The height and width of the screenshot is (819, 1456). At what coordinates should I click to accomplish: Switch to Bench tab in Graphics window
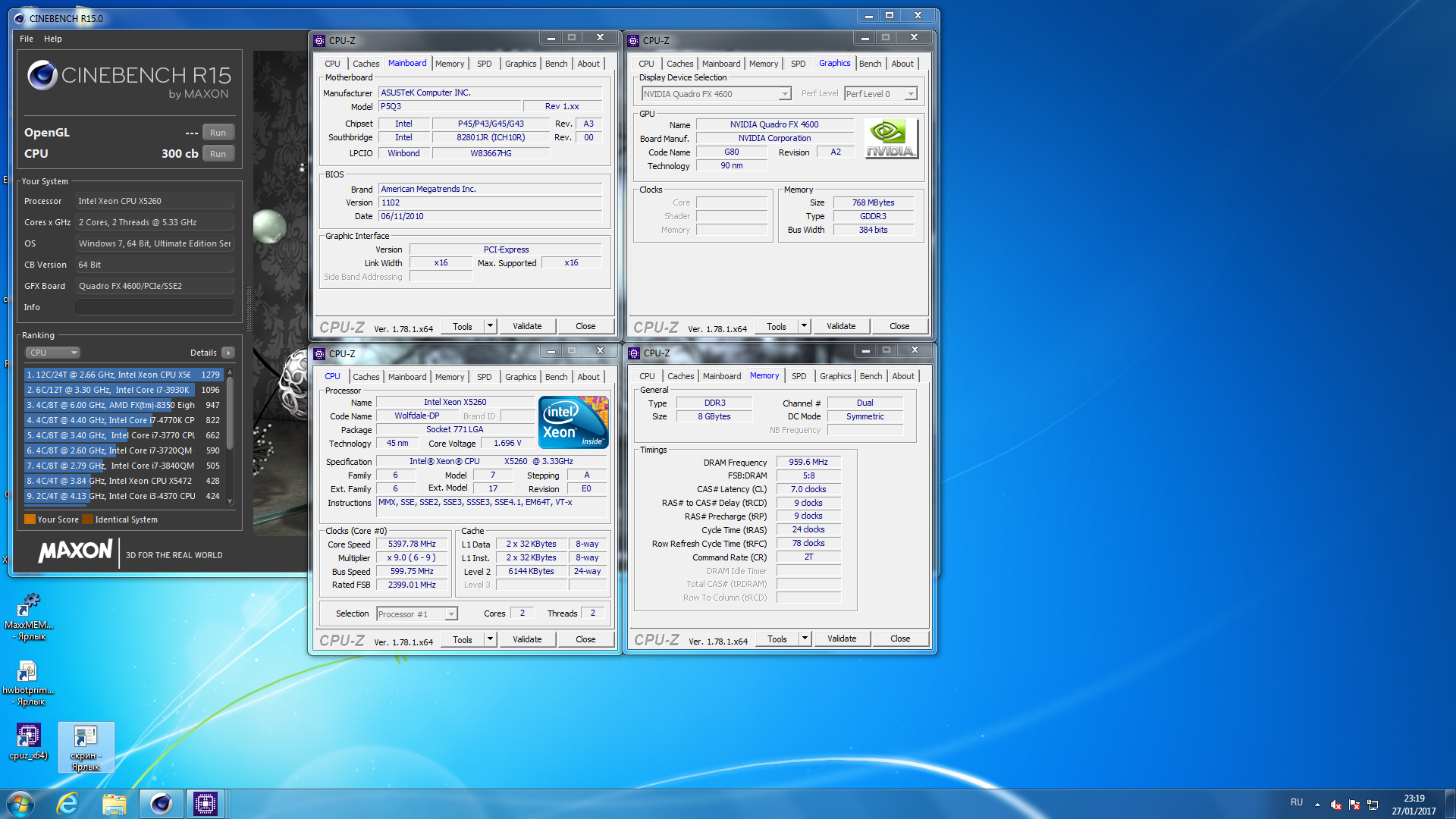(870, 64)
